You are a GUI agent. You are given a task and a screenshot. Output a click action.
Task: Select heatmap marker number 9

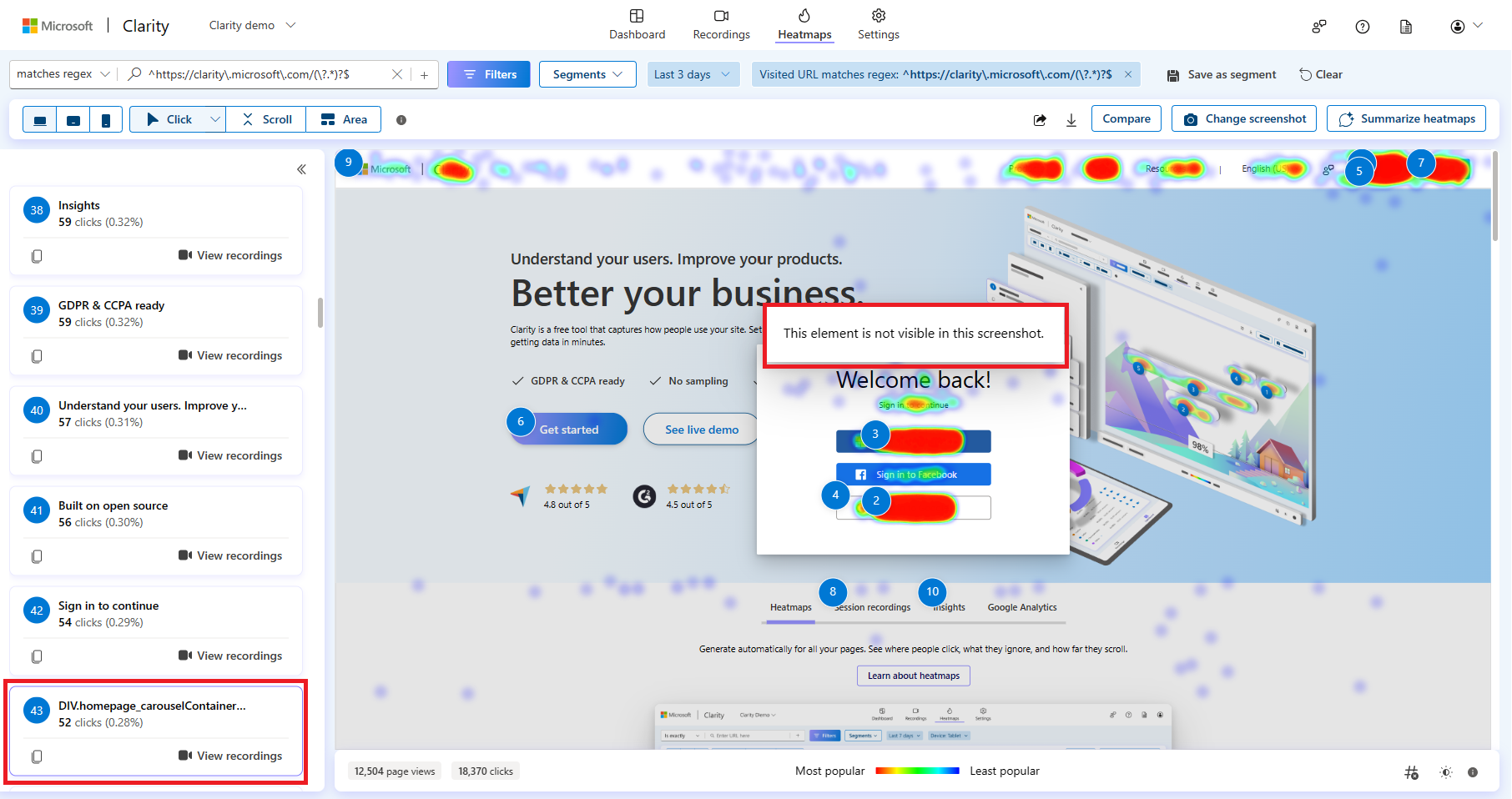pyautogui.click(x=349, y=163)
